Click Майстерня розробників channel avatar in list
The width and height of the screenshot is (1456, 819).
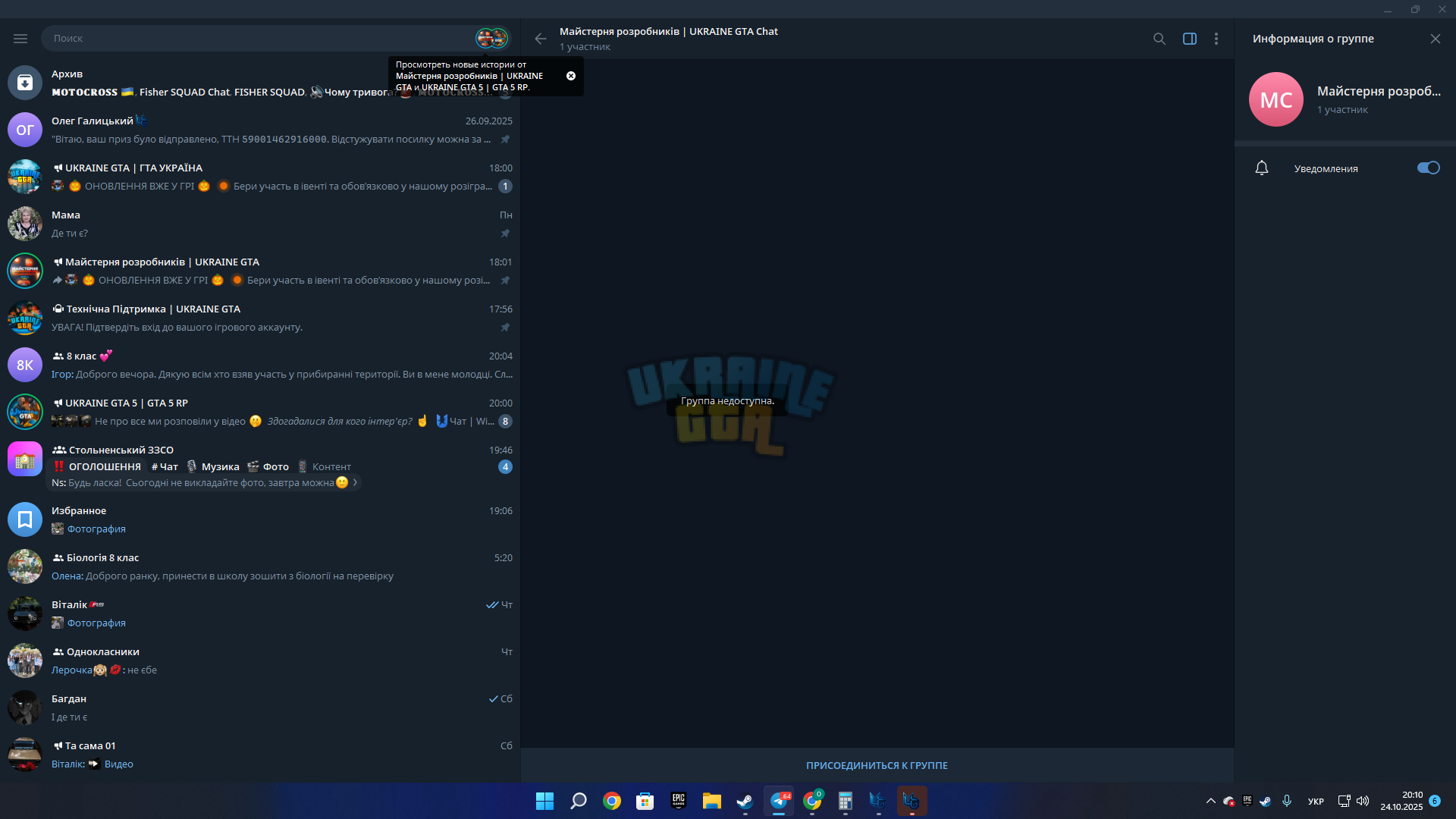click(x=25, y=271)
